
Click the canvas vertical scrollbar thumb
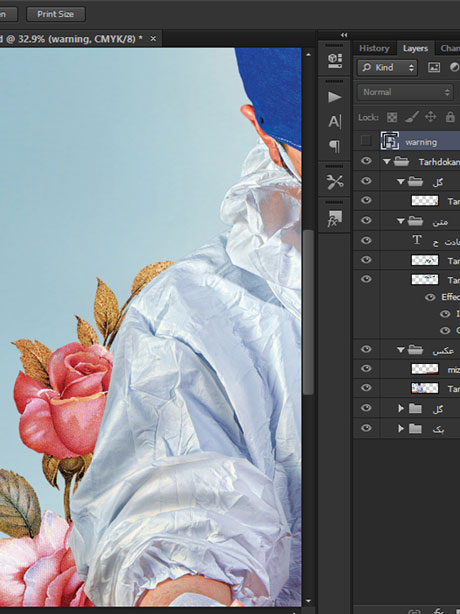coord(308,312)
